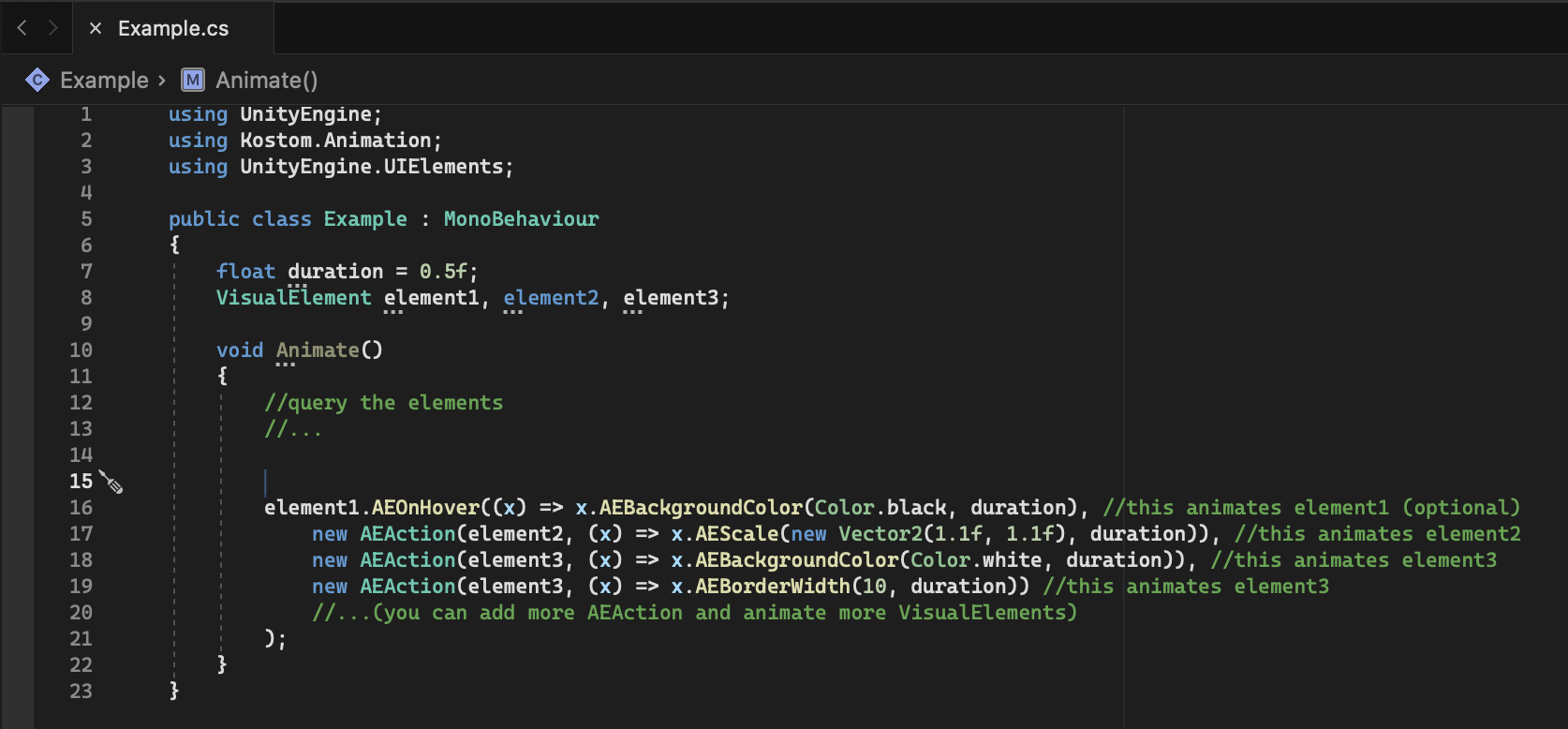Click the Animate method name in code
This screenshot has height=729, width=1568.
[318, 350]
